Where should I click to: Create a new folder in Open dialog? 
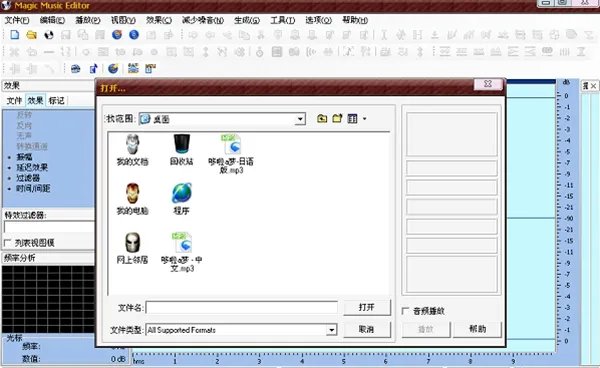[337, 119]
